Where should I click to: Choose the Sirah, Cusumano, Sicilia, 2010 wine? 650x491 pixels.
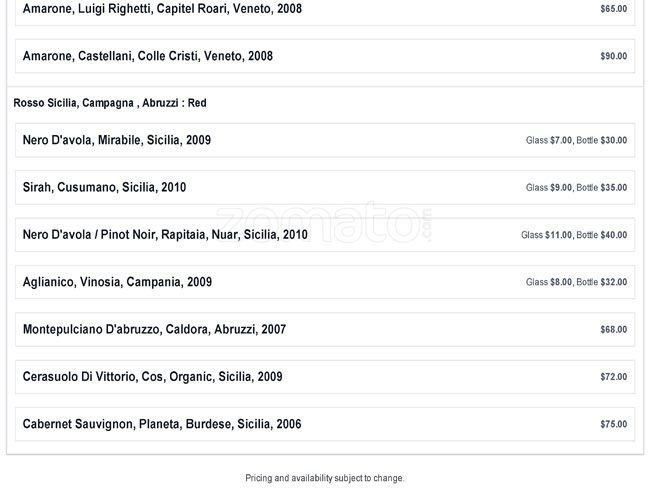[x=104, y=187]
